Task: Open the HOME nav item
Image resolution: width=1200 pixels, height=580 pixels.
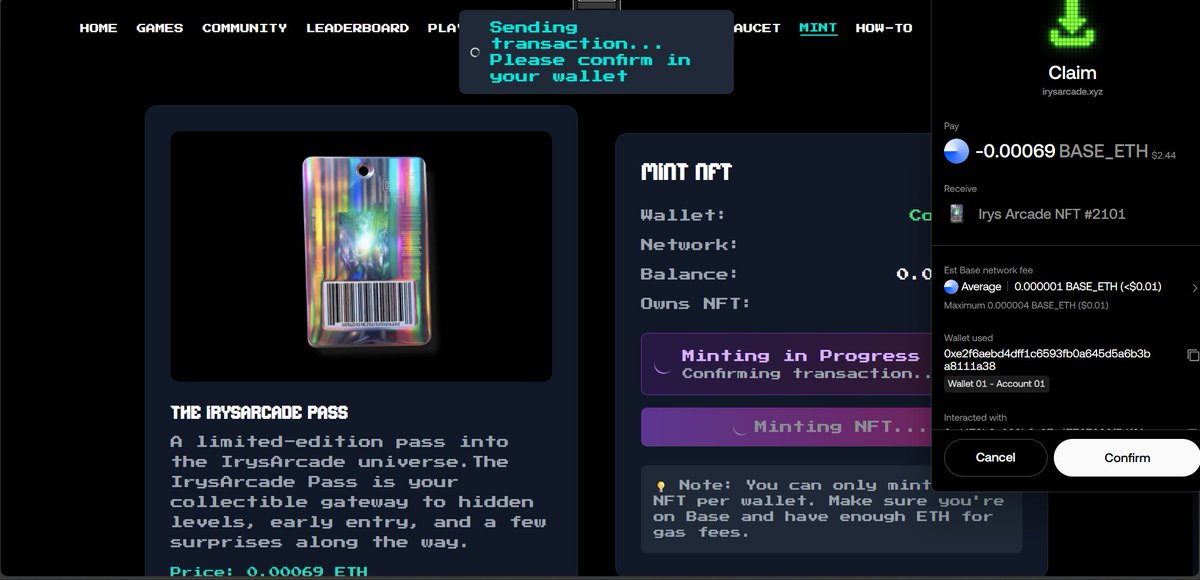Action: pos(98,28)
